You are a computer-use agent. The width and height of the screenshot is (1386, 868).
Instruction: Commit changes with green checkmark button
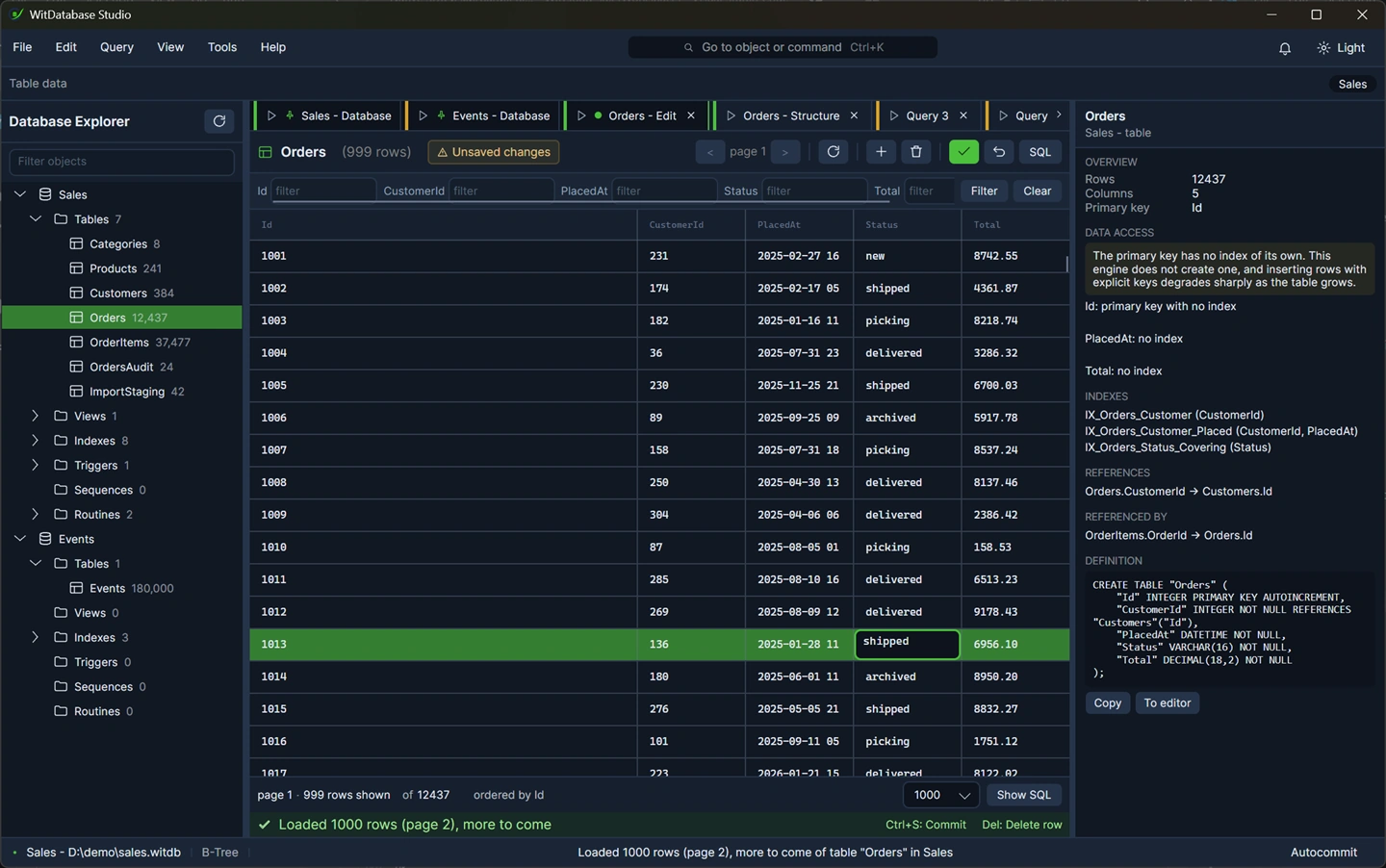point(963,152)
